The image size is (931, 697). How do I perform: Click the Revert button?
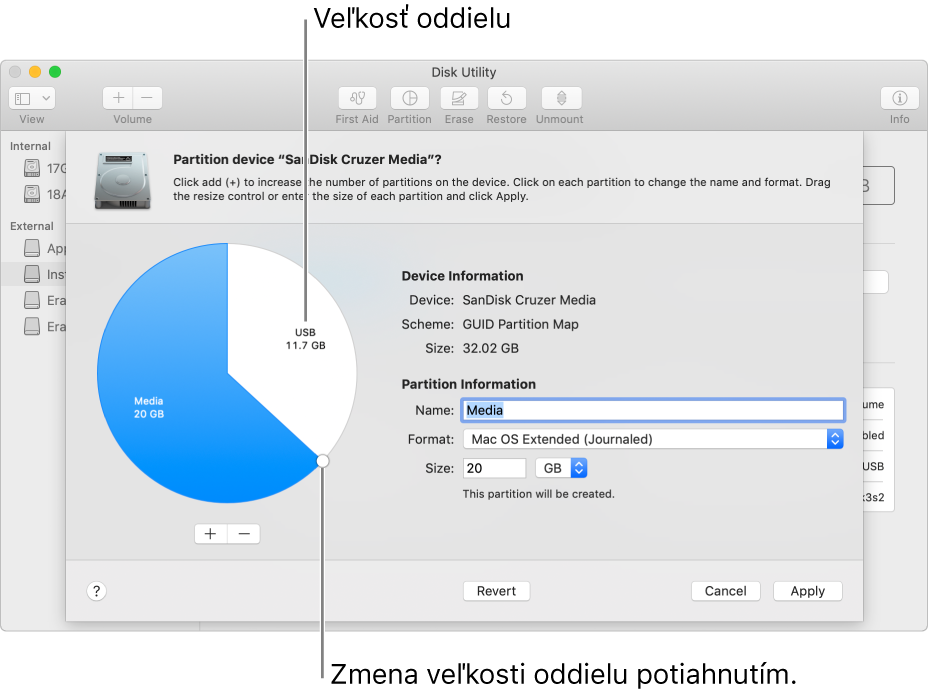496,591
